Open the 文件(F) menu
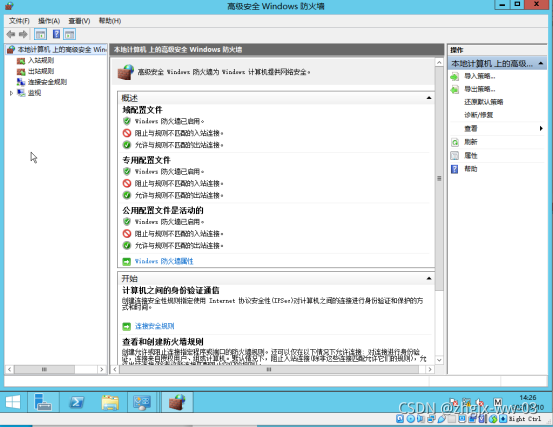 pos(19,21)
